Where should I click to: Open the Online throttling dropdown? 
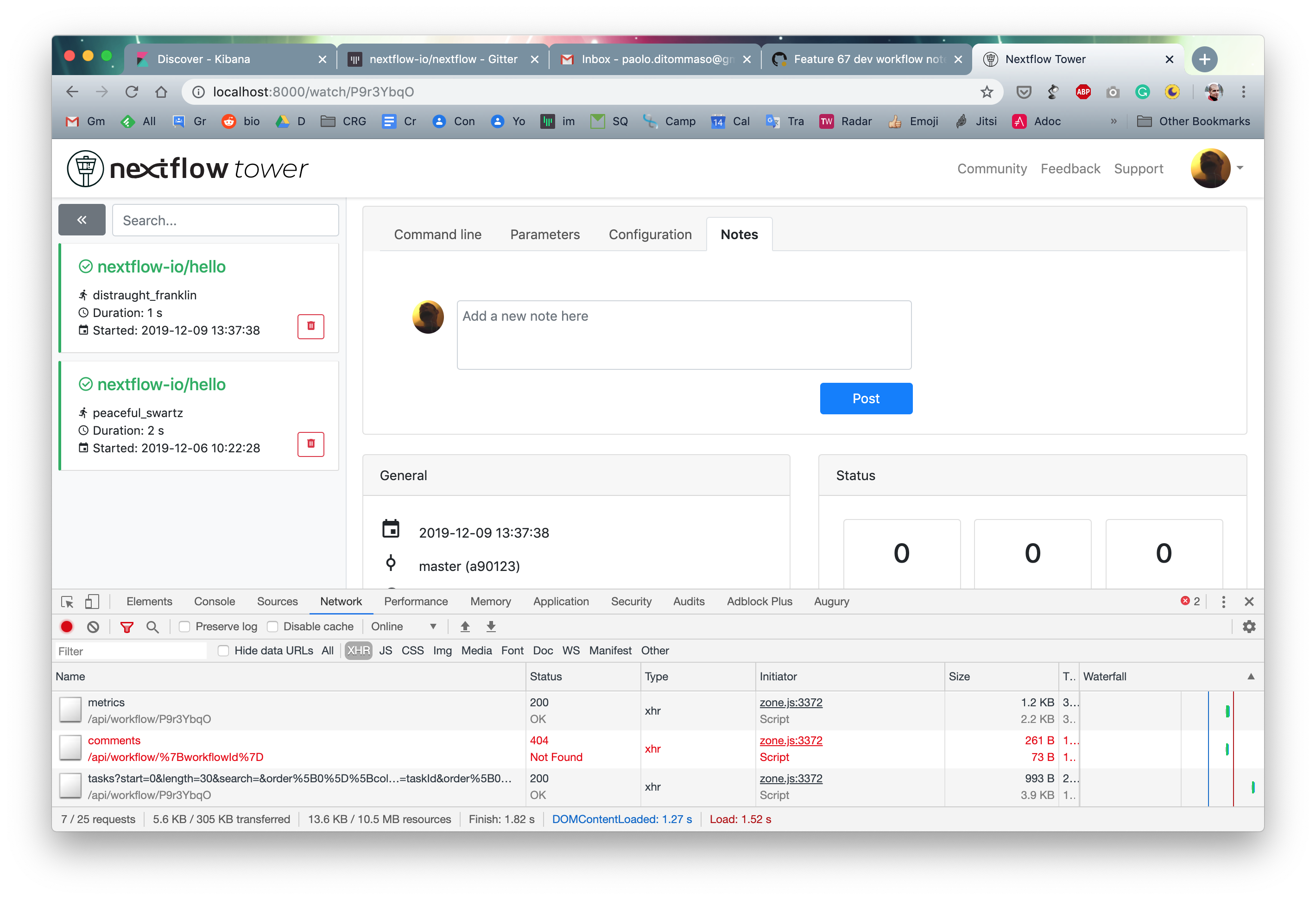(404, 627)
